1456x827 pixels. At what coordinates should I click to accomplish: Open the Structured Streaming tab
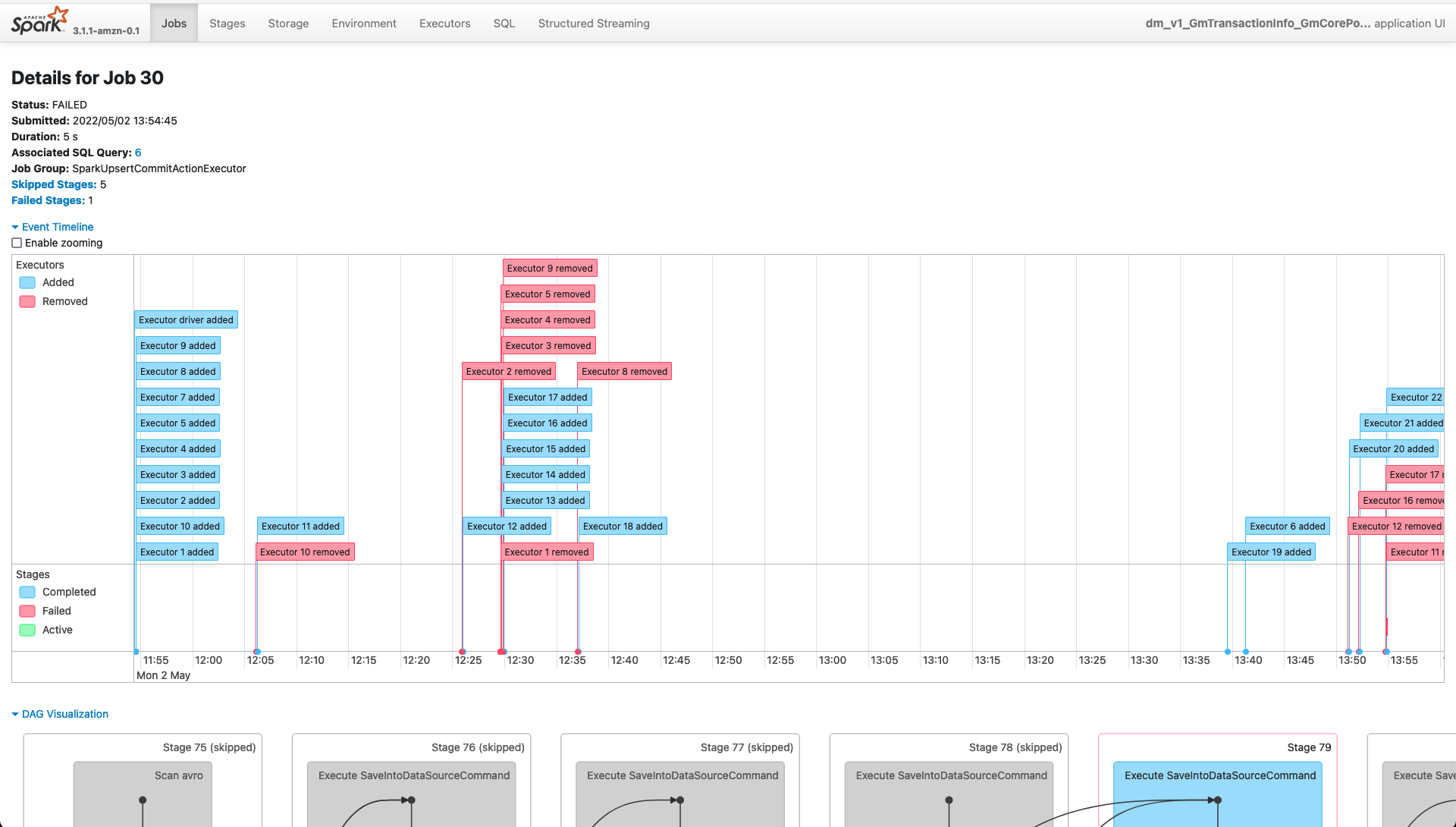[x=593, y=24]
